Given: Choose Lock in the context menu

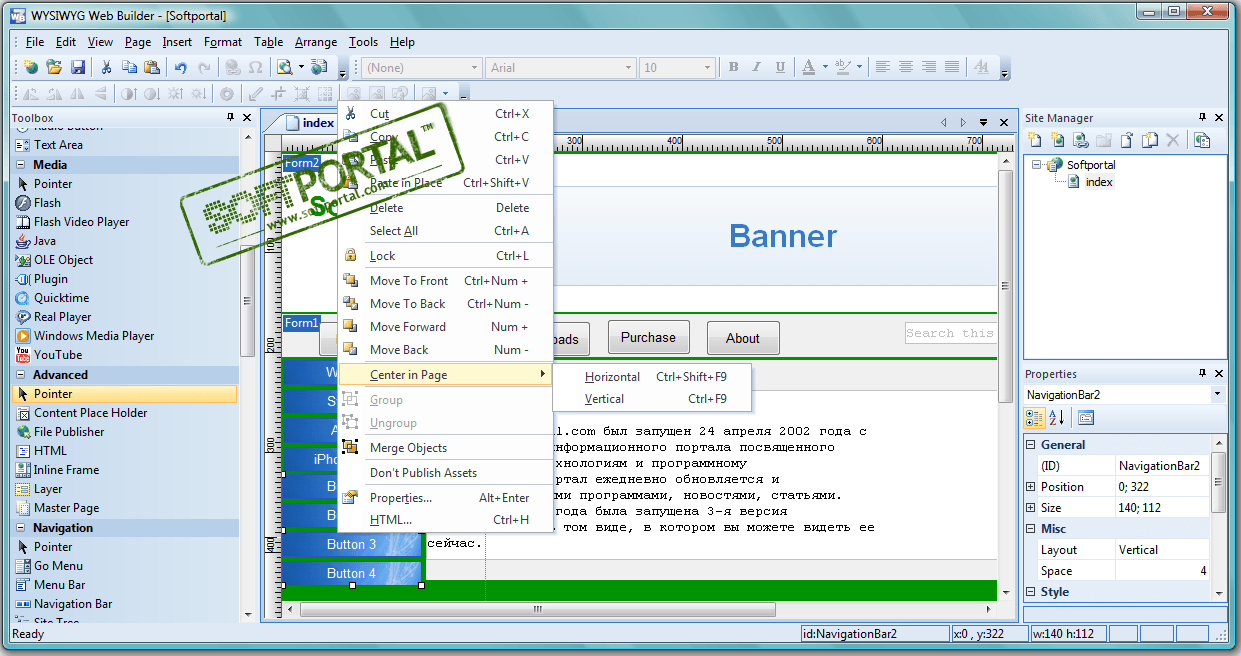Looking at the screenshot, I should (x=445, y=256).
